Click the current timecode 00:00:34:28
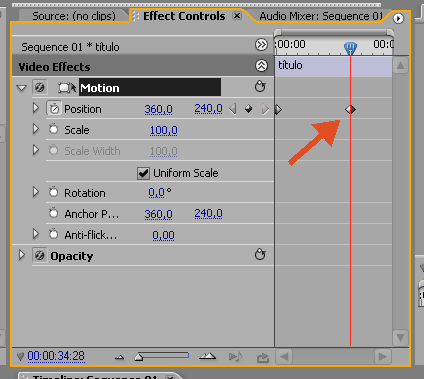424x379 pixels. [56, 356]
